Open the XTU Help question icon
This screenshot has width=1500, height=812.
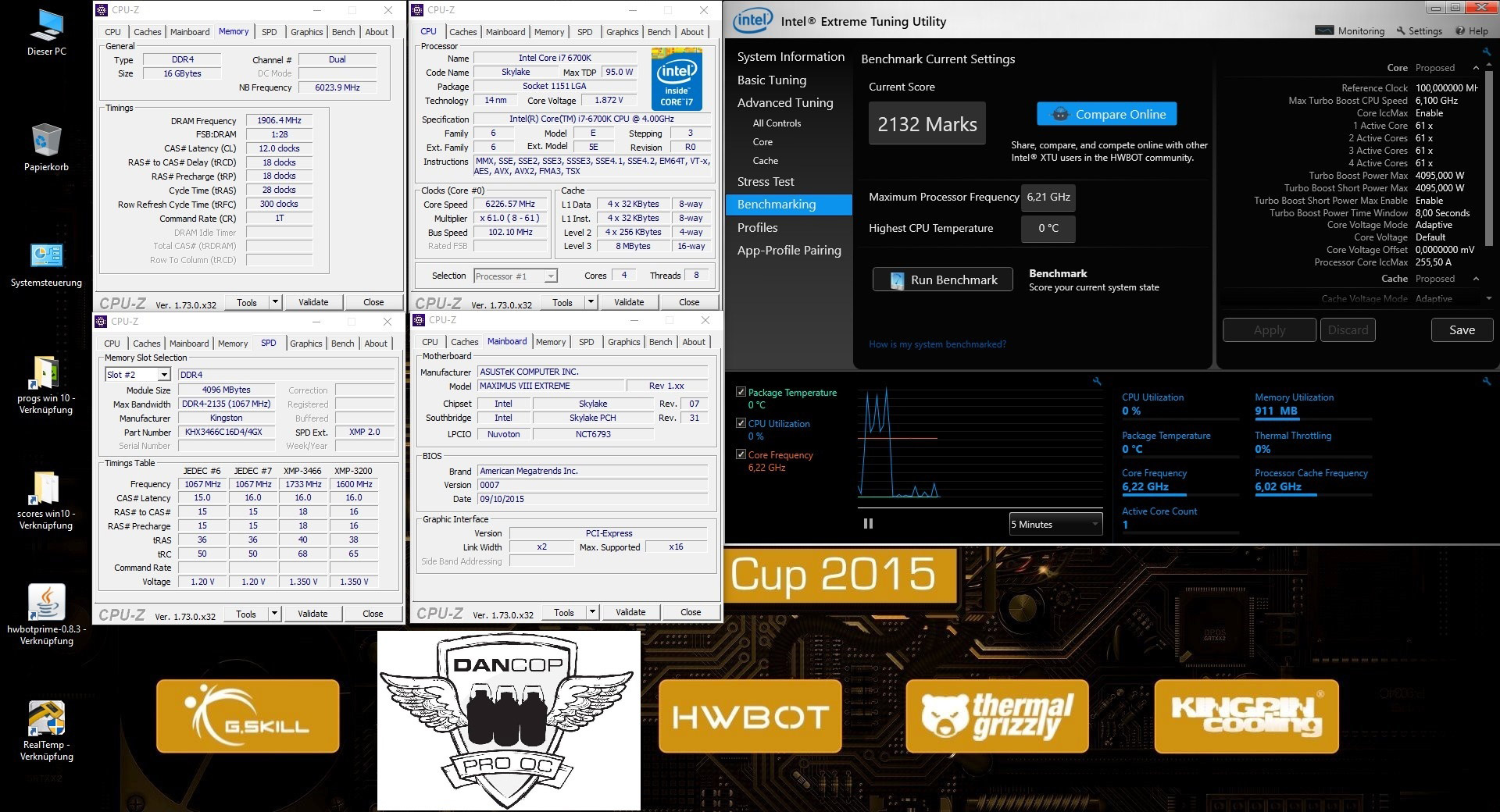(1459, 31)
